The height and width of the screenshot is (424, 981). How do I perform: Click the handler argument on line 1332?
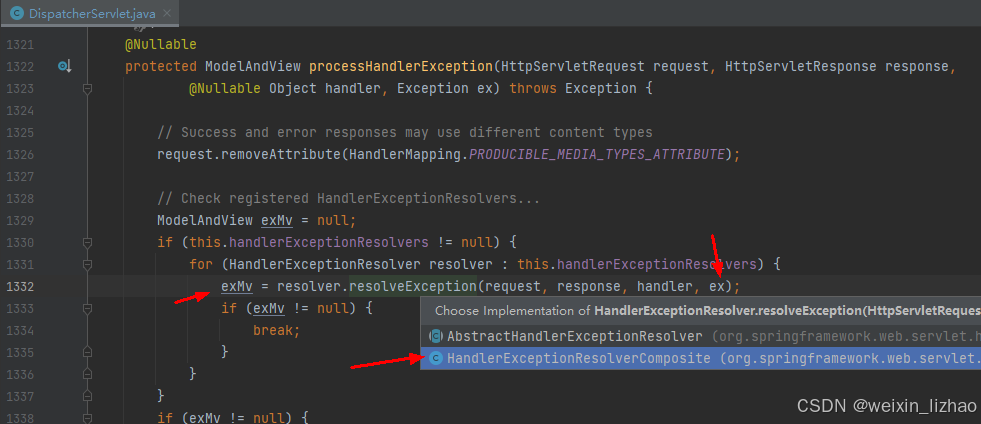pyautogui.click(x=665, y=286)
